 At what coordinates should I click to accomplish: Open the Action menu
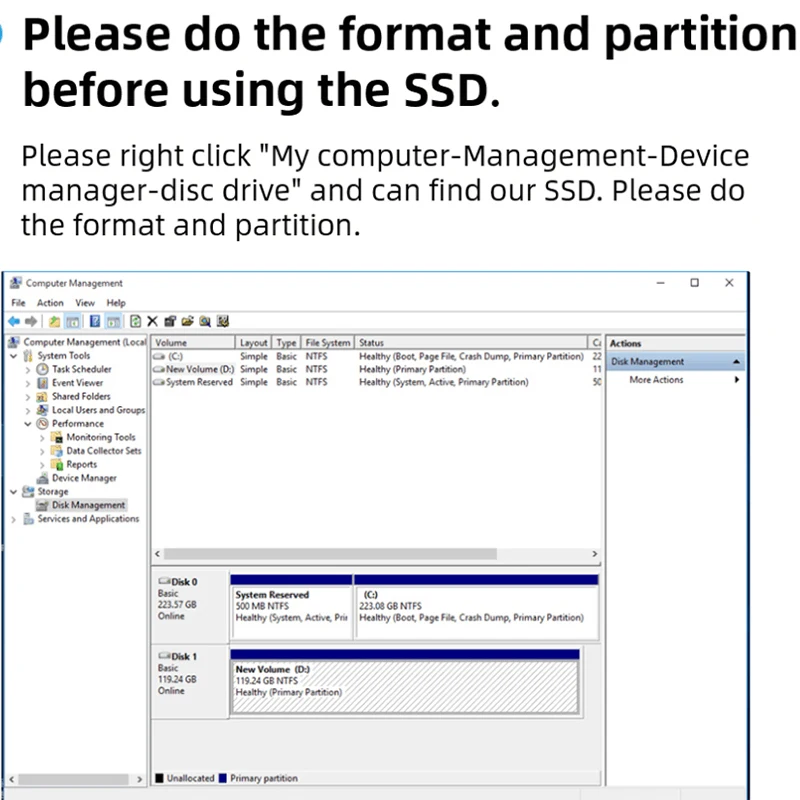tap(50, 303)
